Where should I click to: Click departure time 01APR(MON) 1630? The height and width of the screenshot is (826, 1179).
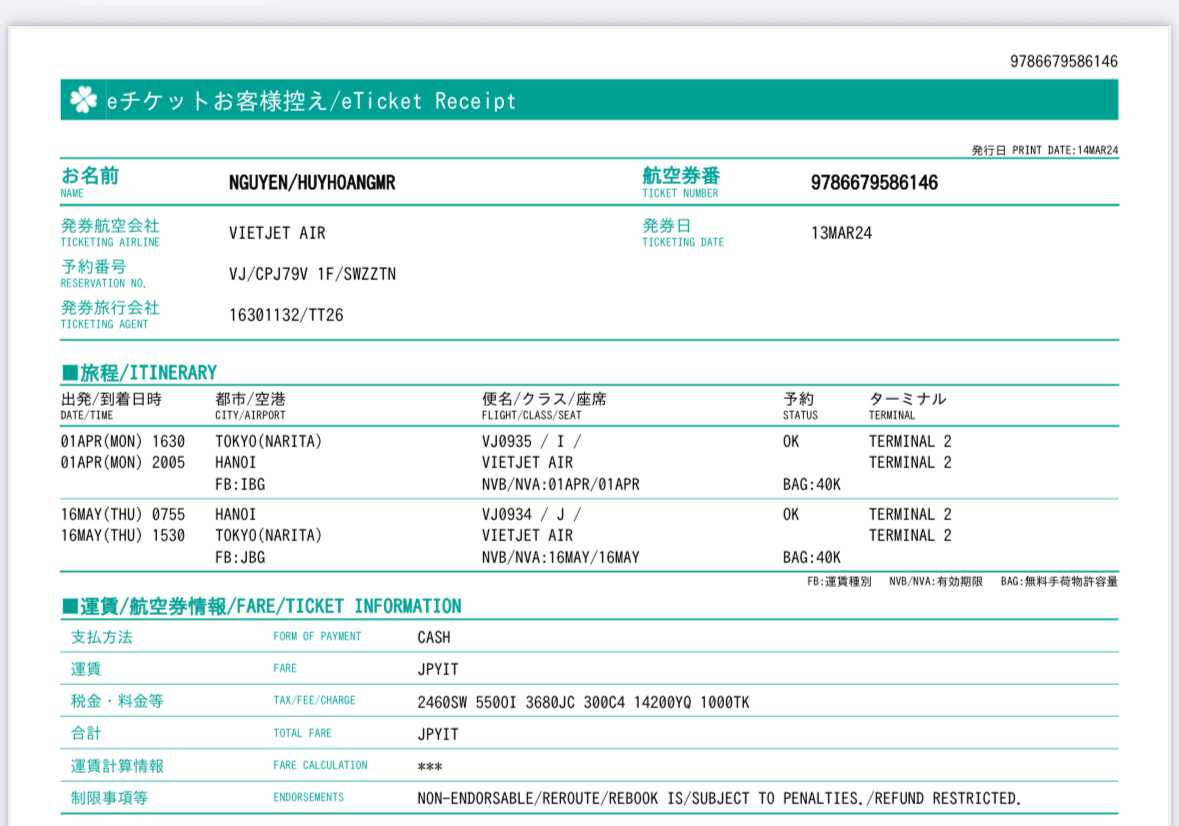coord(123,441)
